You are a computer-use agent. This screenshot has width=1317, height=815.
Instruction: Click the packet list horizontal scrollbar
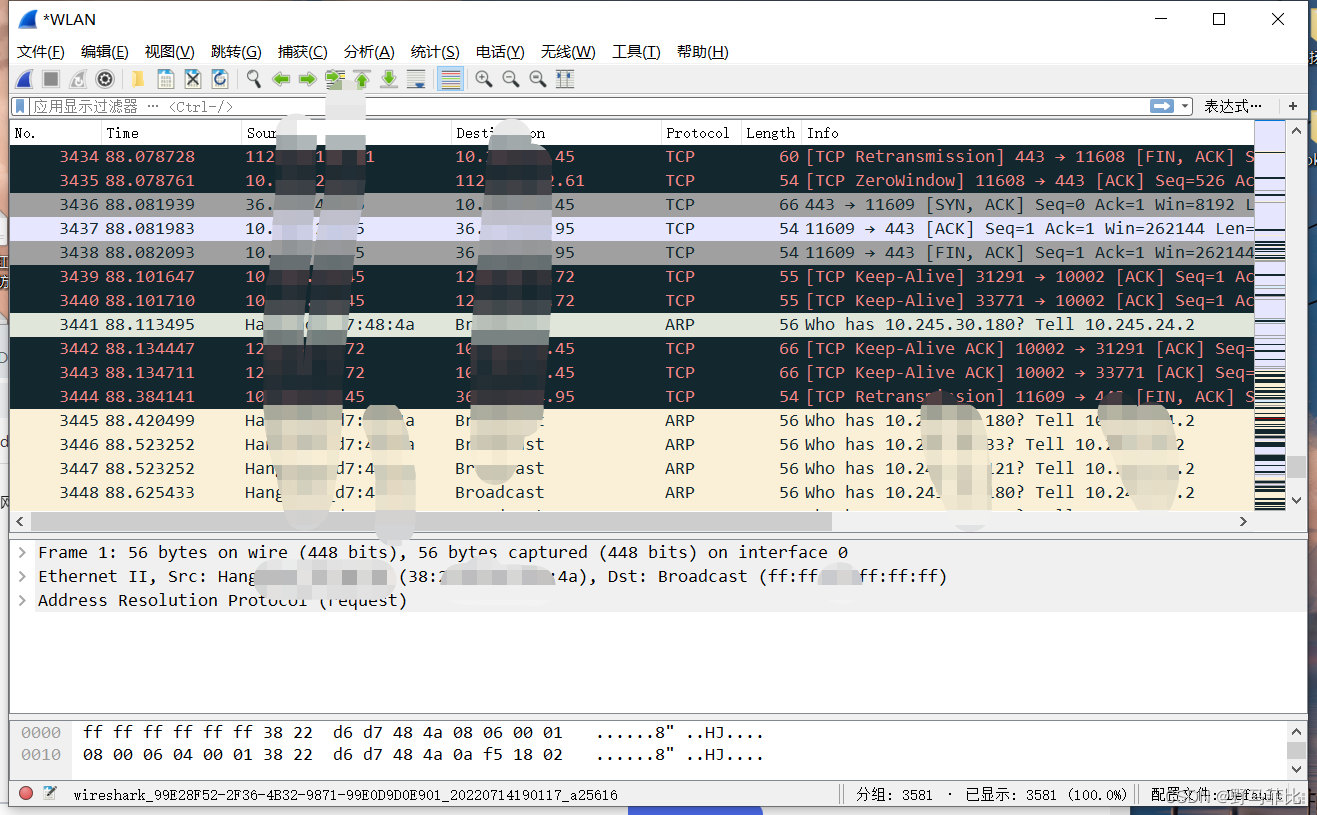[x=431, y=521]
